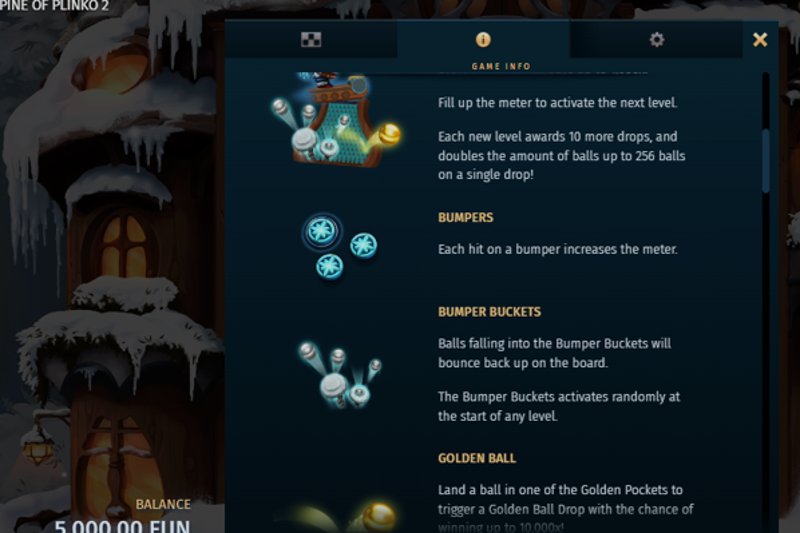This screenshot has width=800, height=533.
Task: Click the BUMPER BUCKETS heading
Action: click(x=489, y=312)
